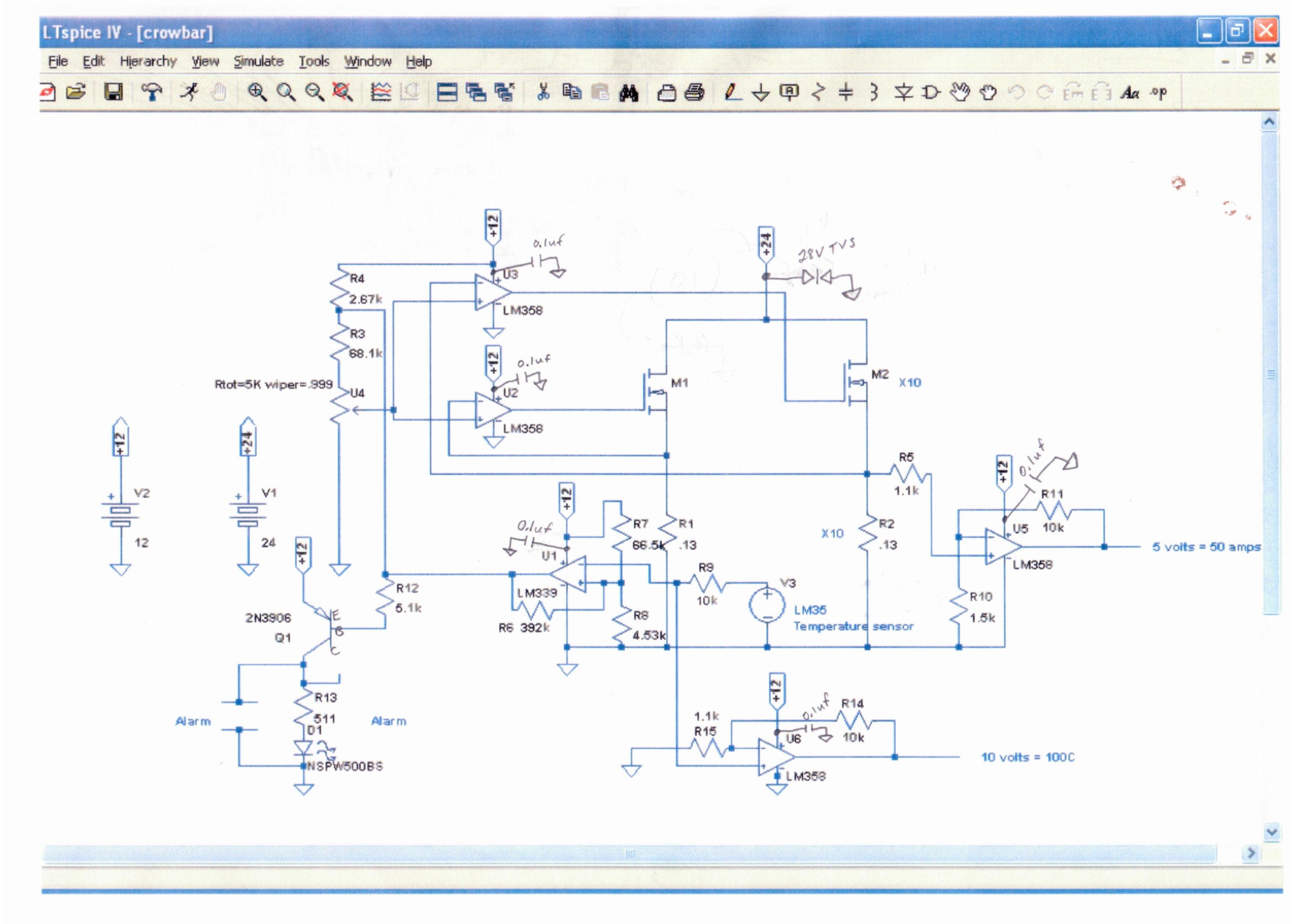
Task: Click the 'LM35' temperature sensor label
Action: (810, 610)
